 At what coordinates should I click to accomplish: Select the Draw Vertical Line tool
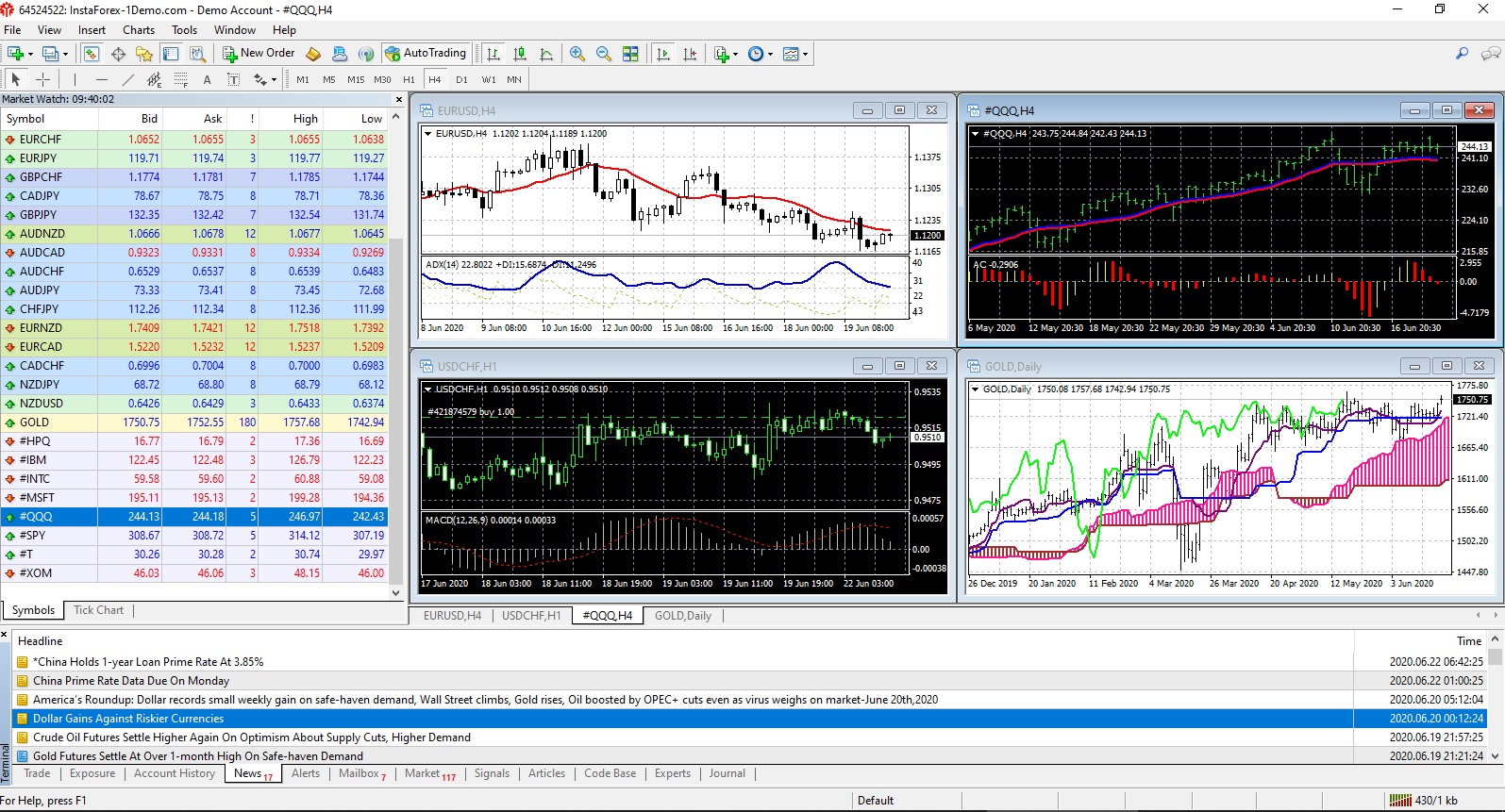[75, 79]
